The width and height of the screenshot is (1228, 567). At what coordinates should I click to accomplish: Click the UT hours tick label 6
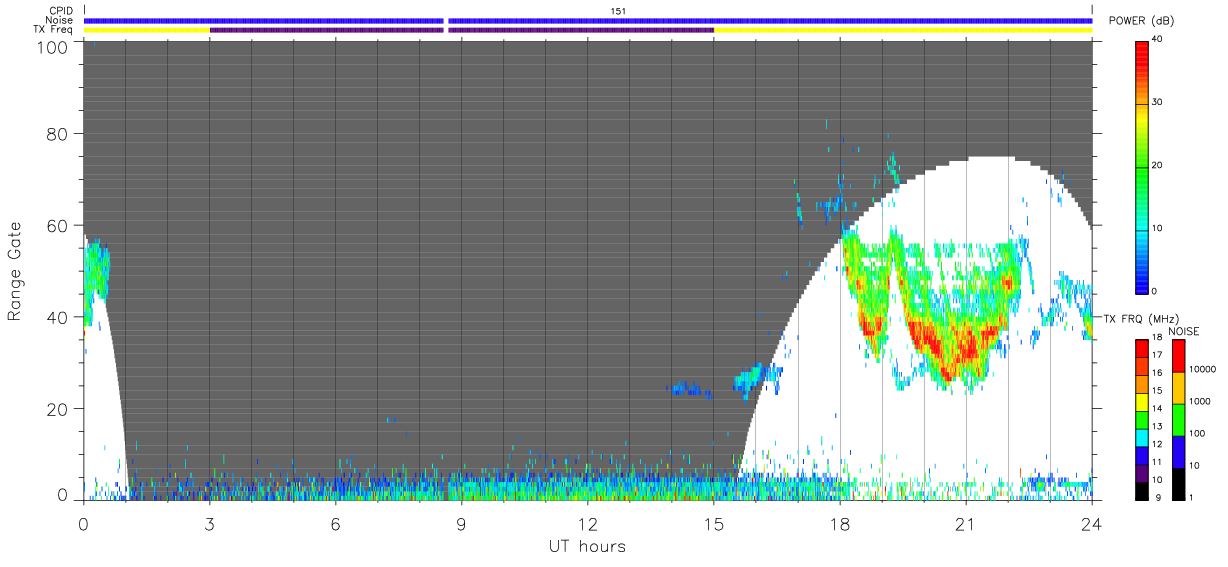coord(336,523)
